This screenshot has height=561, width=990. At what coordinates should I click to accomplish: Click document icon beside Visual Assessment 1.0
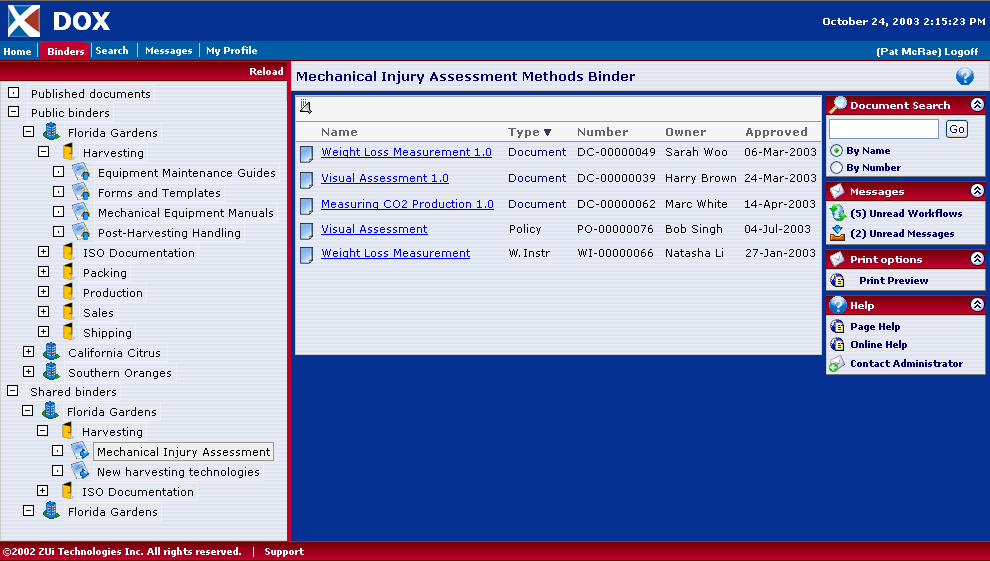tap(306, 179)
